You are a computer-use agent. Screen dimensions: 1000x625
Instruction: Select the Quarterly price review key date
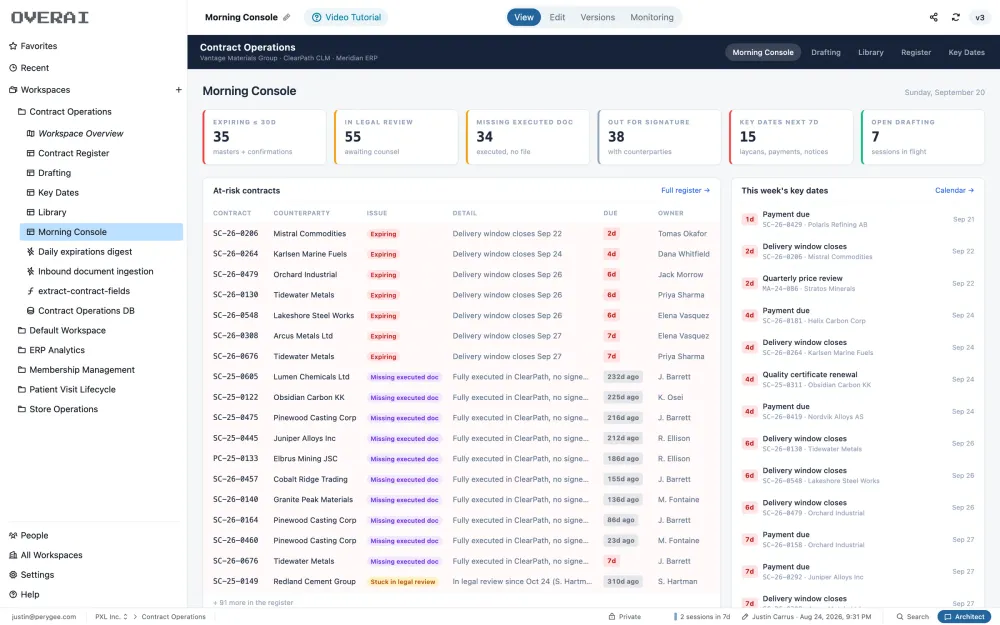point(858,283)
